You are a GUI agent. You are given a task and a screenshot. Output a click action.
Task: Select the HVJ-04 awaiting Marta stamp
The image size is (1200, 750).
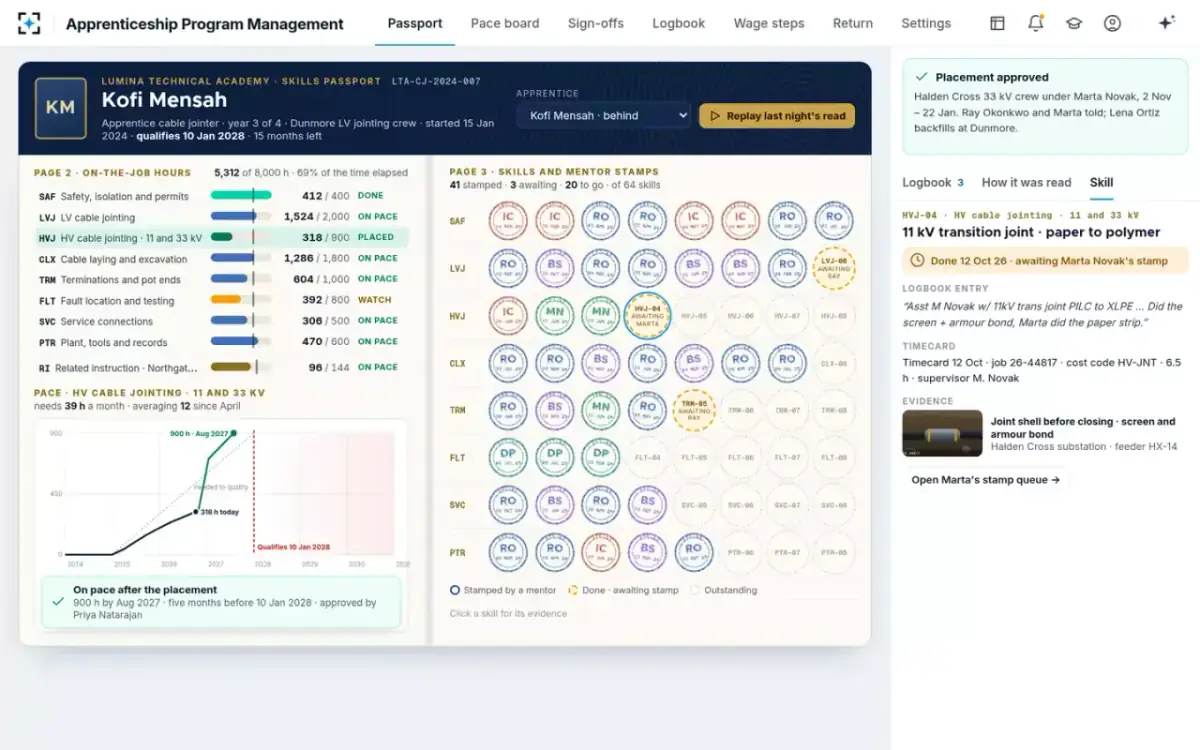point(647,315)
